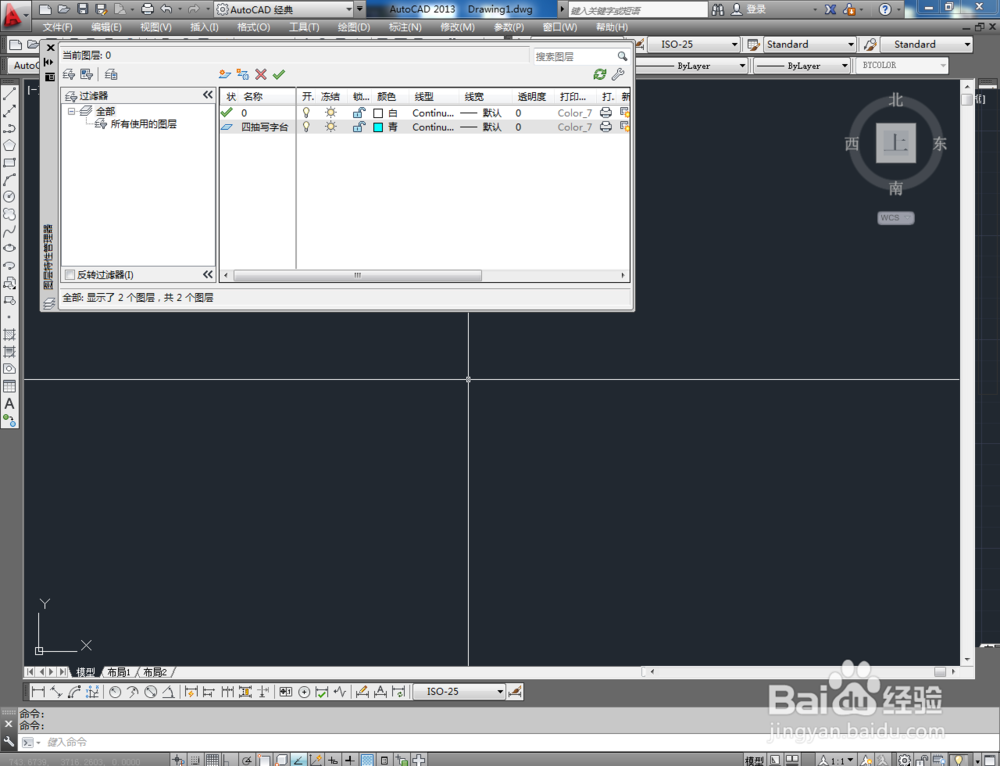The width and height of the screenshot is (1000, 766).
Task: Toggle freeze sun icon for layer 0
Action: click(330, 113)
